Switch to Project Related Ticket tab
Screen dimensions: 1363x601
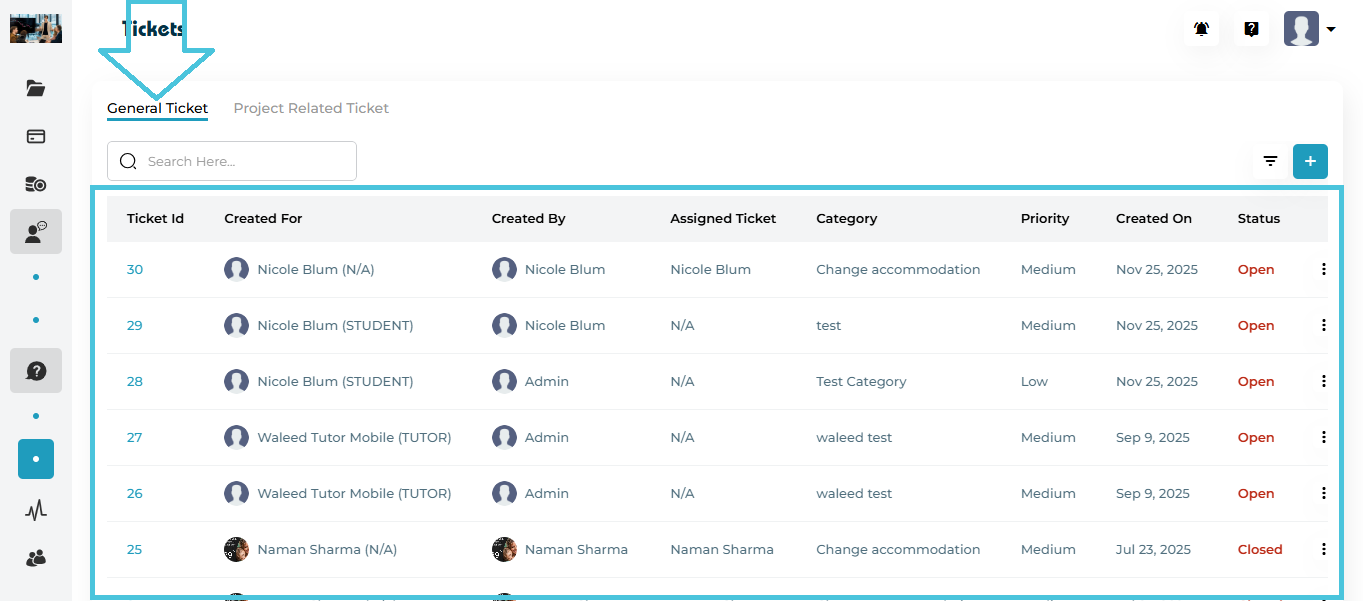pyautogui.click(x=311, y=108)
